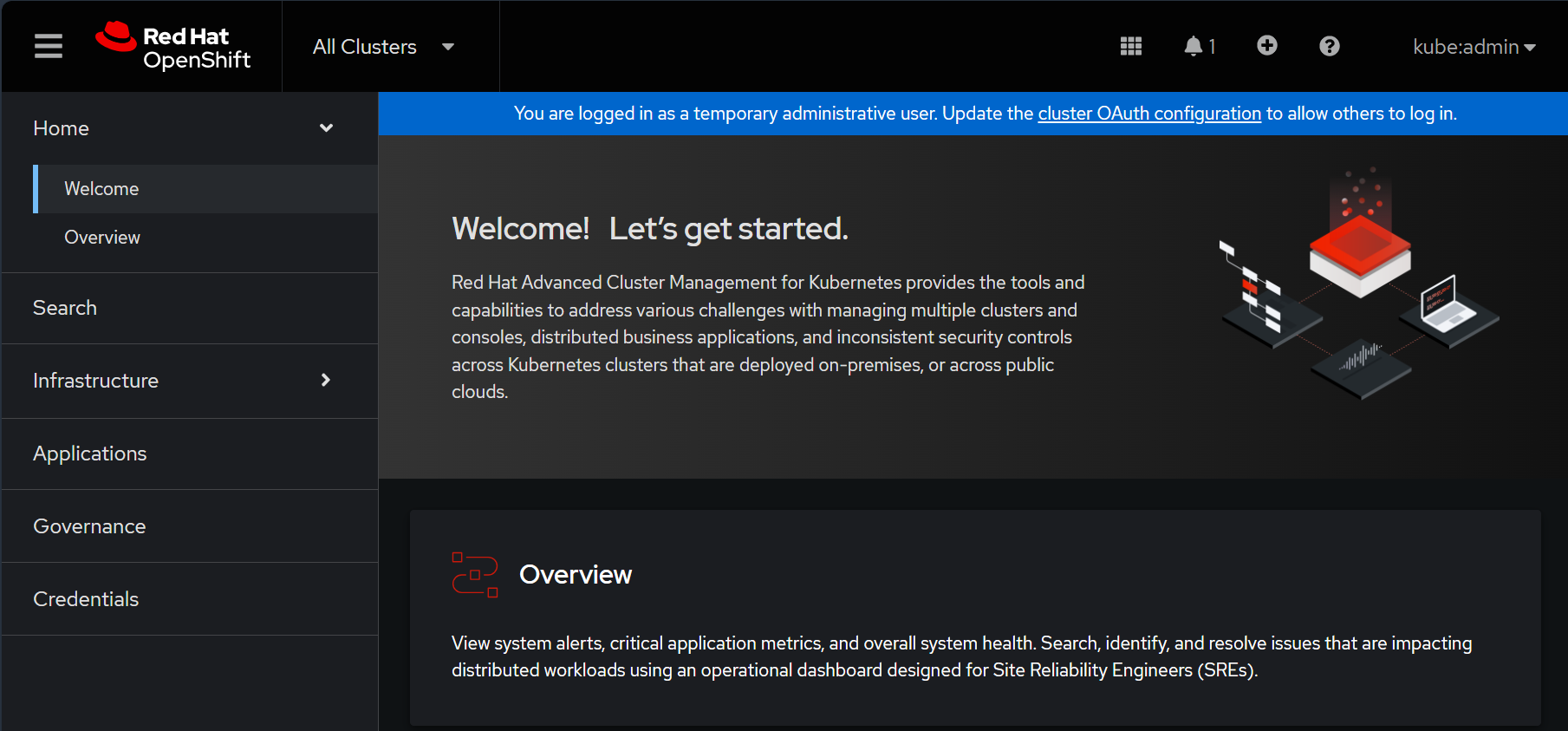Collapse the Home navigation section

coord(190,128)
